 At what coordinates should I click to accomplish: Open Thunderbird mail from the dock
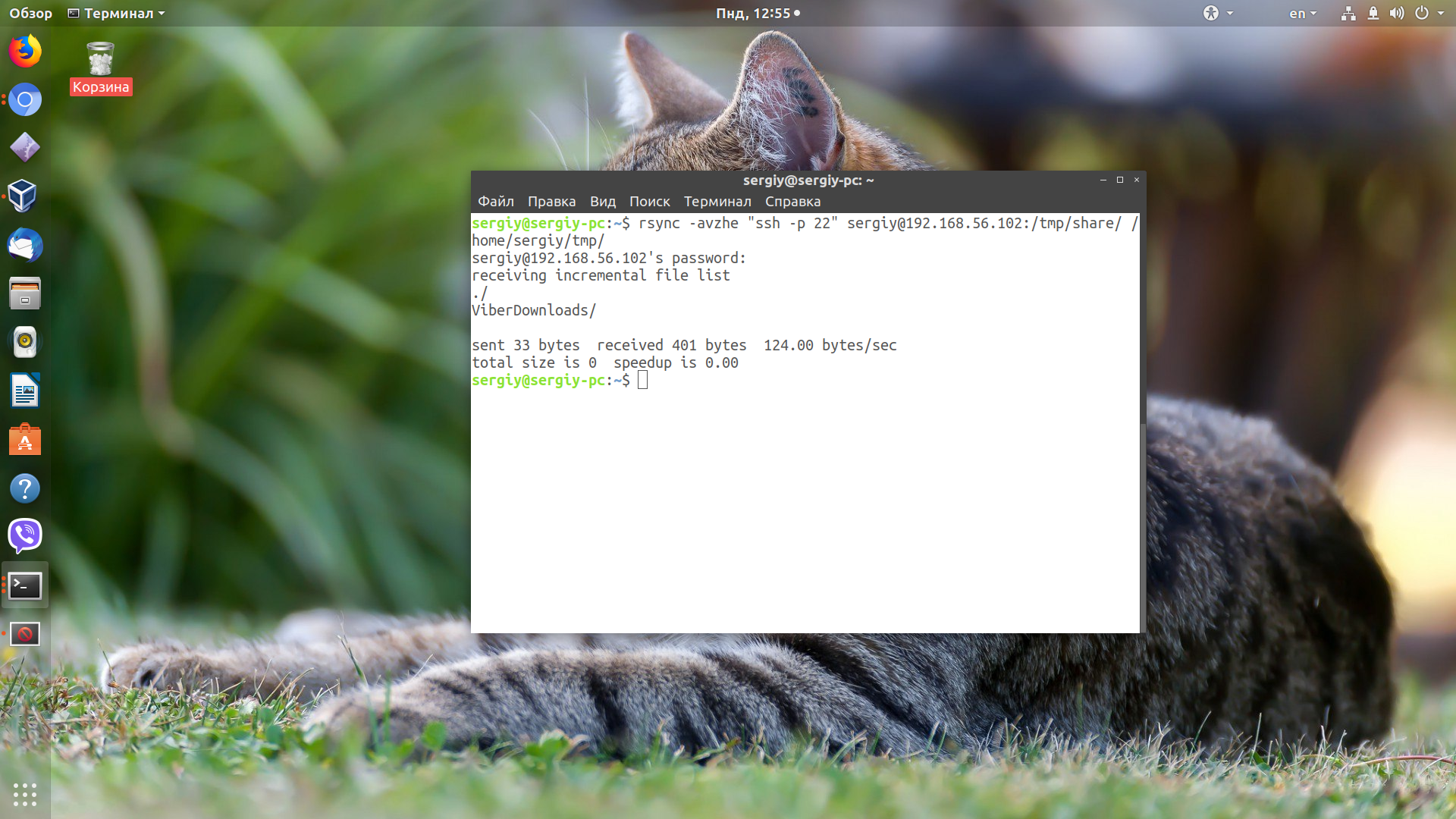[x=25, y=245]
